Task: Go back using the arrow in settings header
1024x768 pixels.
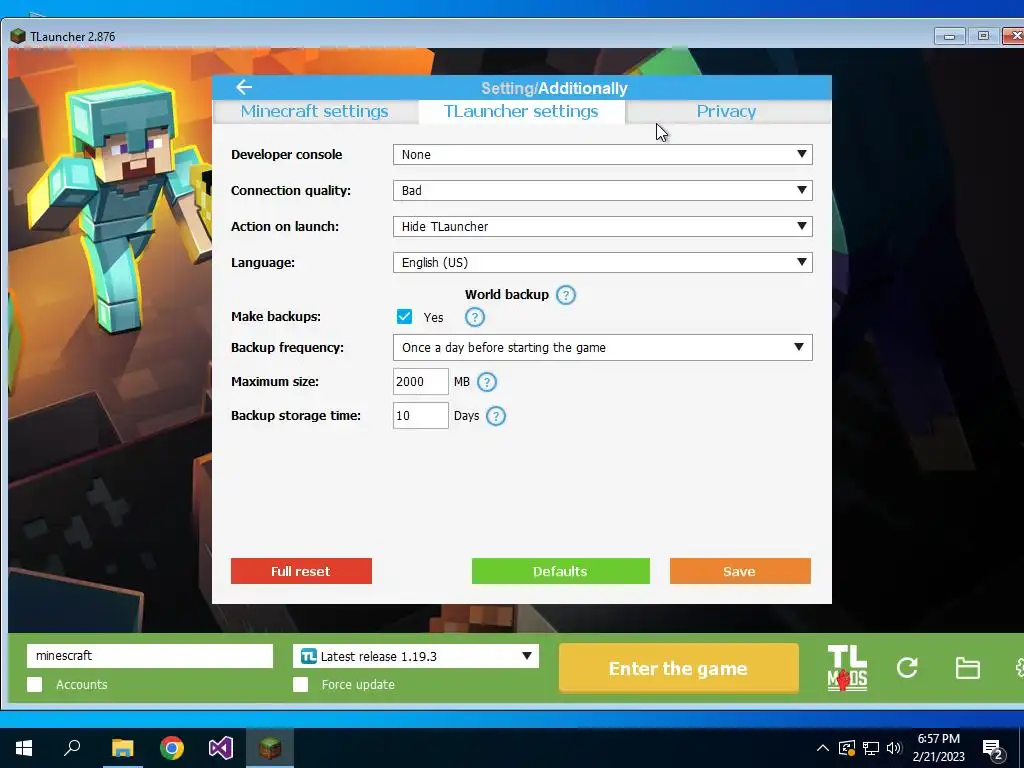Action: [x=244, y=87]
